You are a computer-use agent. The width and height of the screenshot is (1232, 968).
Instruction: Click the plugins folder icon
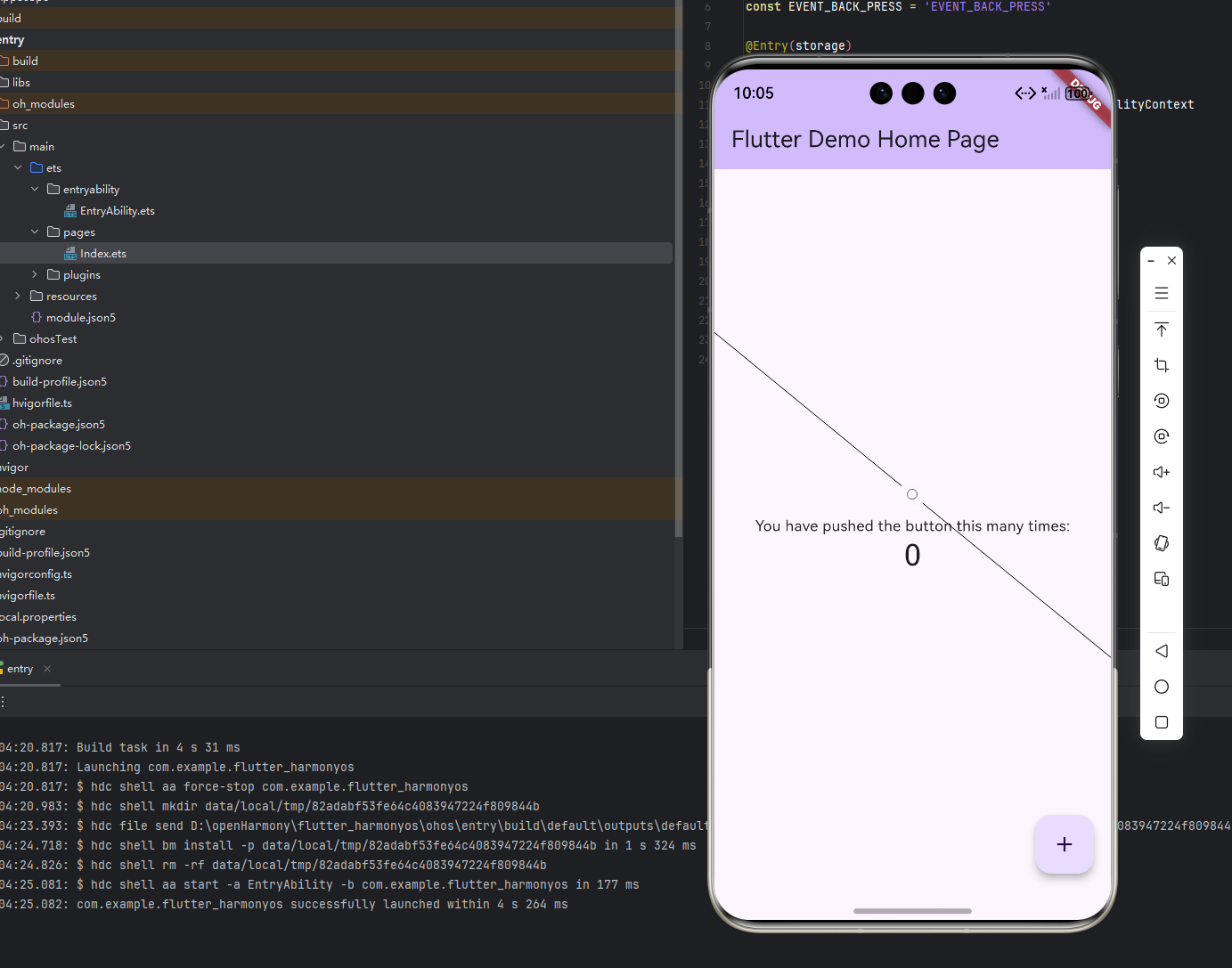click(53, 274)
